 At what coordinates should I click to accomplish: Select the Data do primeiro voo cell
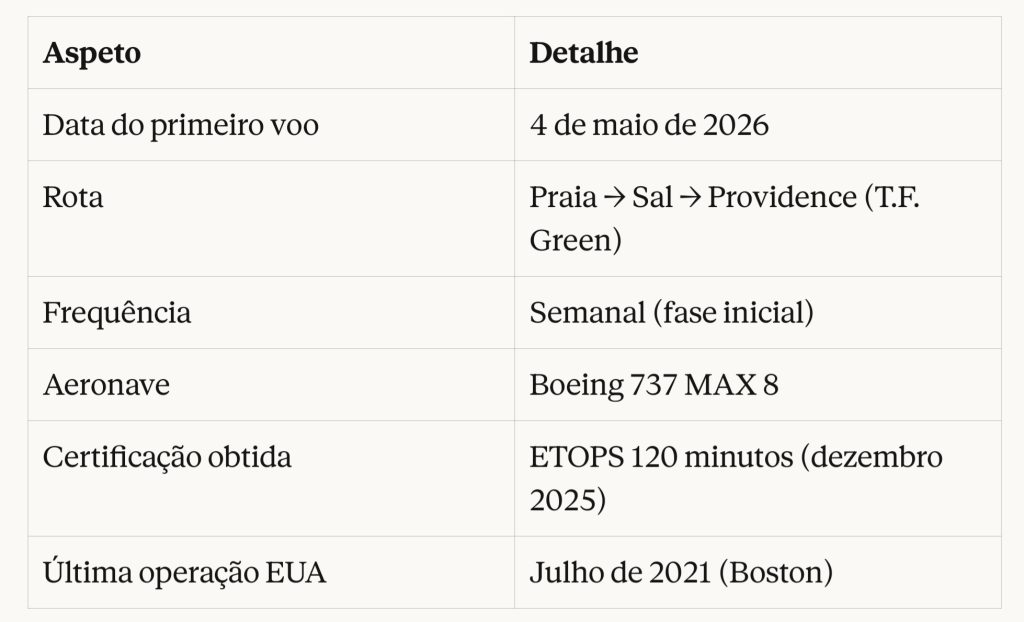[180, 126]
